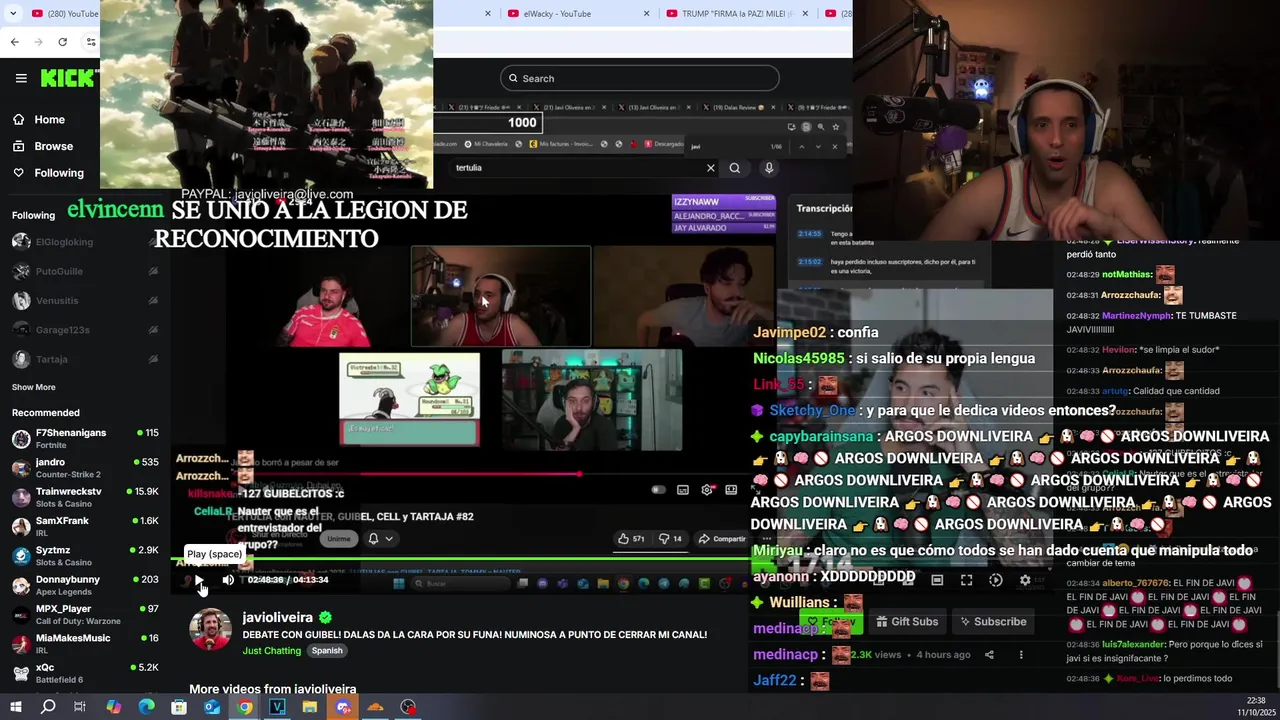Image resolution: width=1280 pixels, height=720 pixels.
Task: Click the share icon next to 4 hours ago
Action: click(989, 655)
